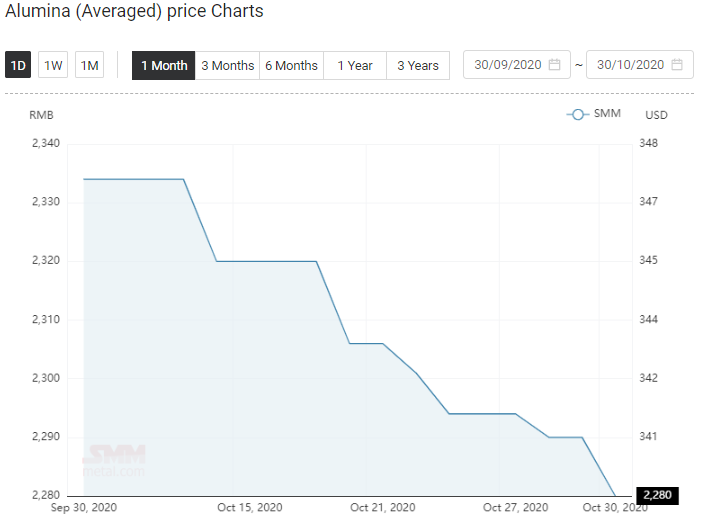Select the 1 Month range tab
704x528 pixels.
(164, 66)
